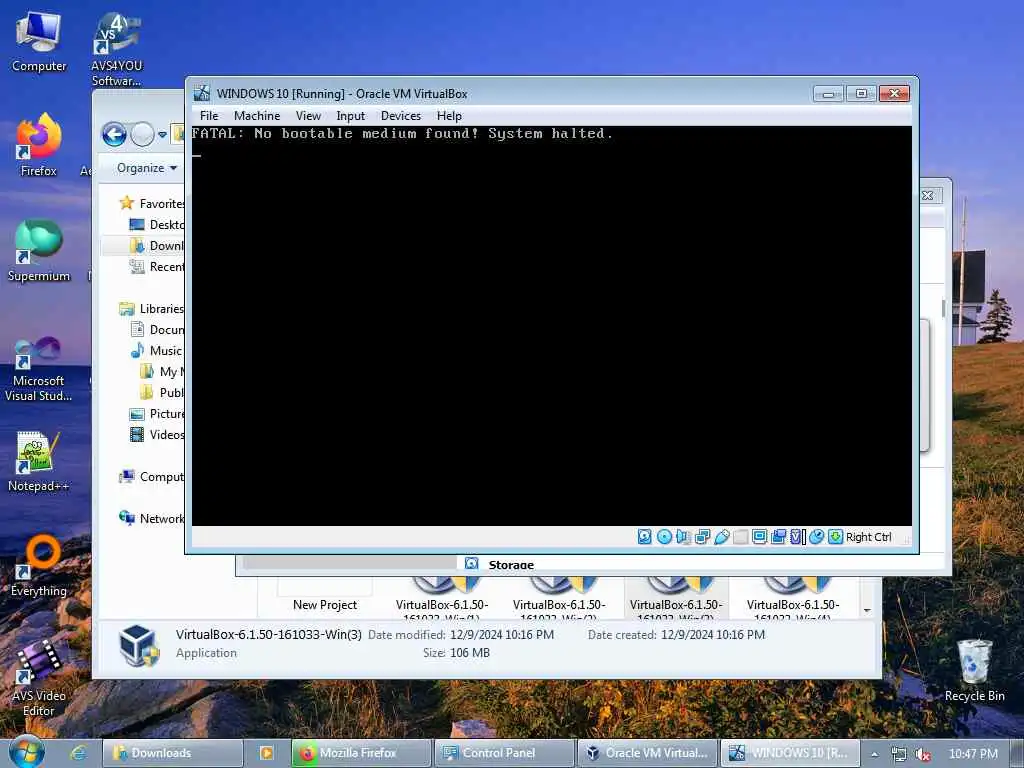Select Desktop under Favorites in explorer
Screen dimensions: 1024x768
point(157,225)
